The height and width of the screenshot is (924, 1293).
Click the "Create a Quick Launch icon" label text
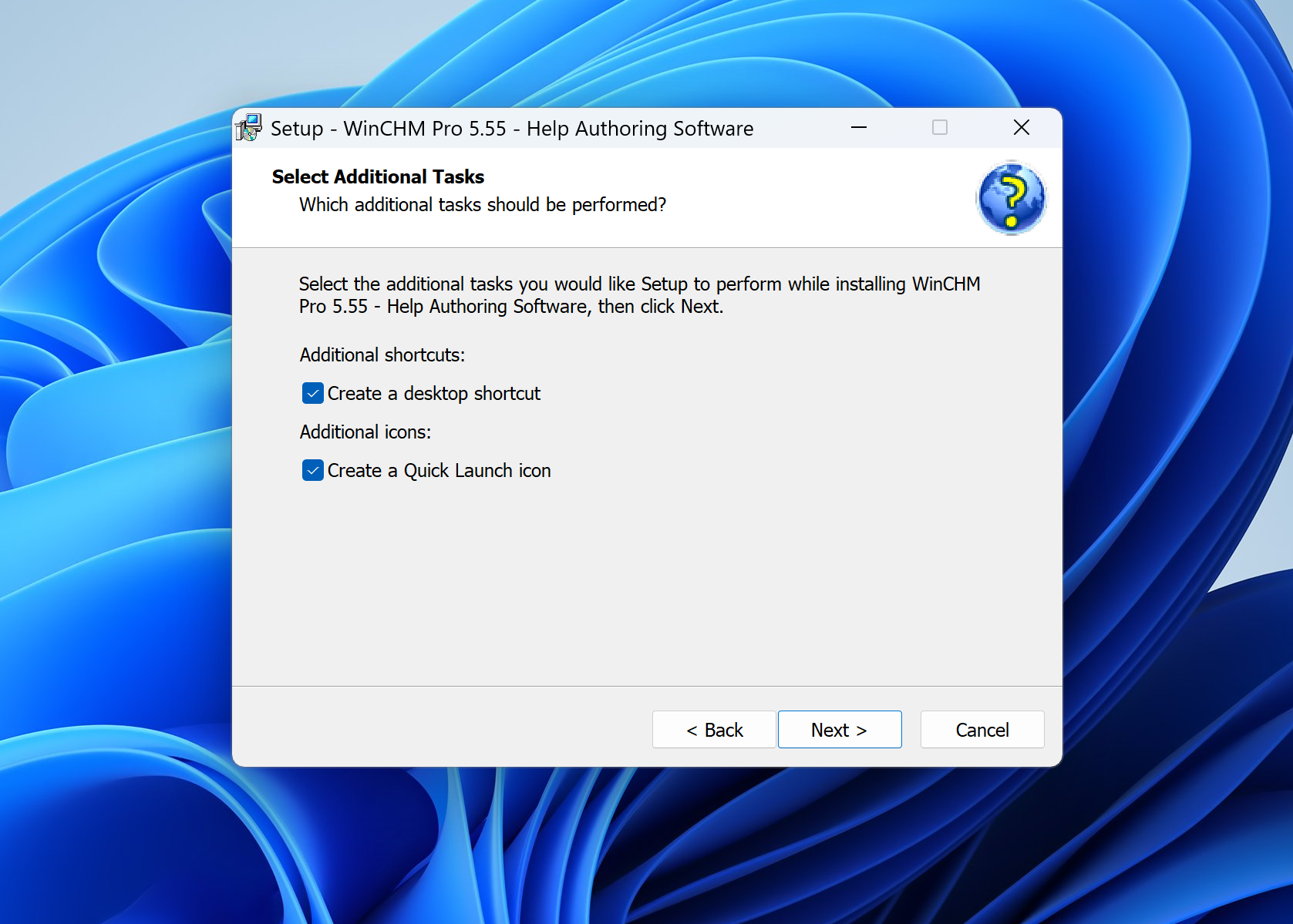click(439, 471)
